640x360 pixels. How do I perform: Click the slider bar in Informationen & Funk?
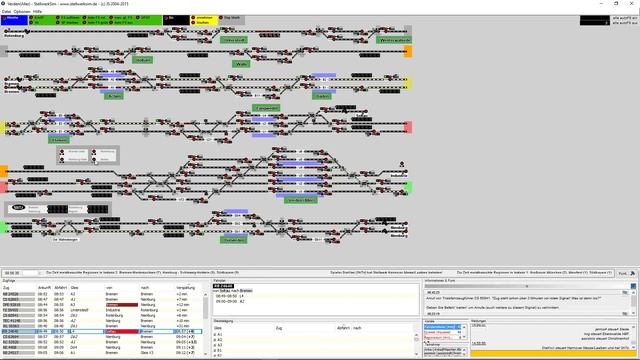pos(526,287)
